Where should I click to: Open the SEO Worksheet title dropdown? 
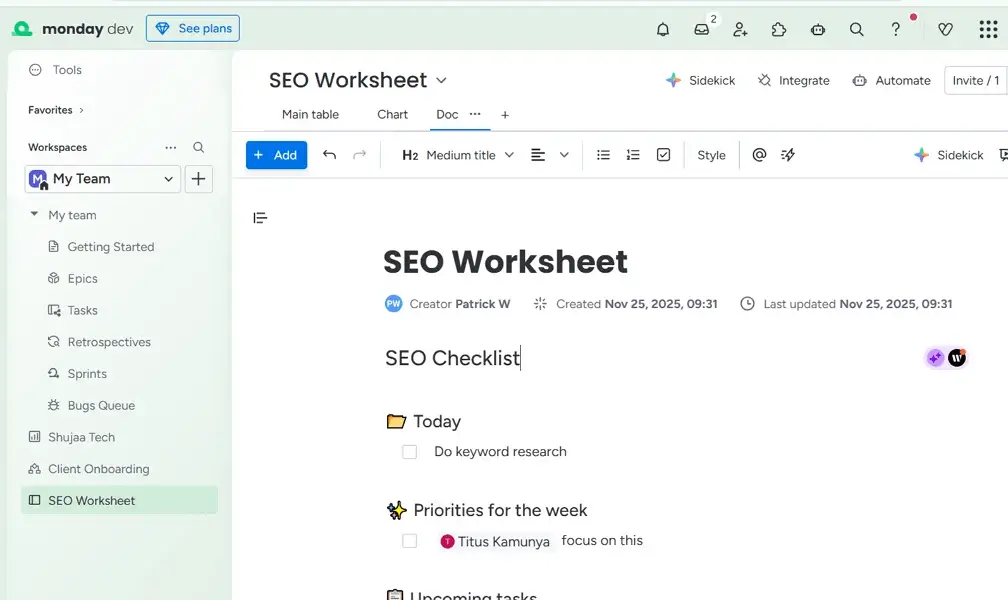[x=441, y=80]
